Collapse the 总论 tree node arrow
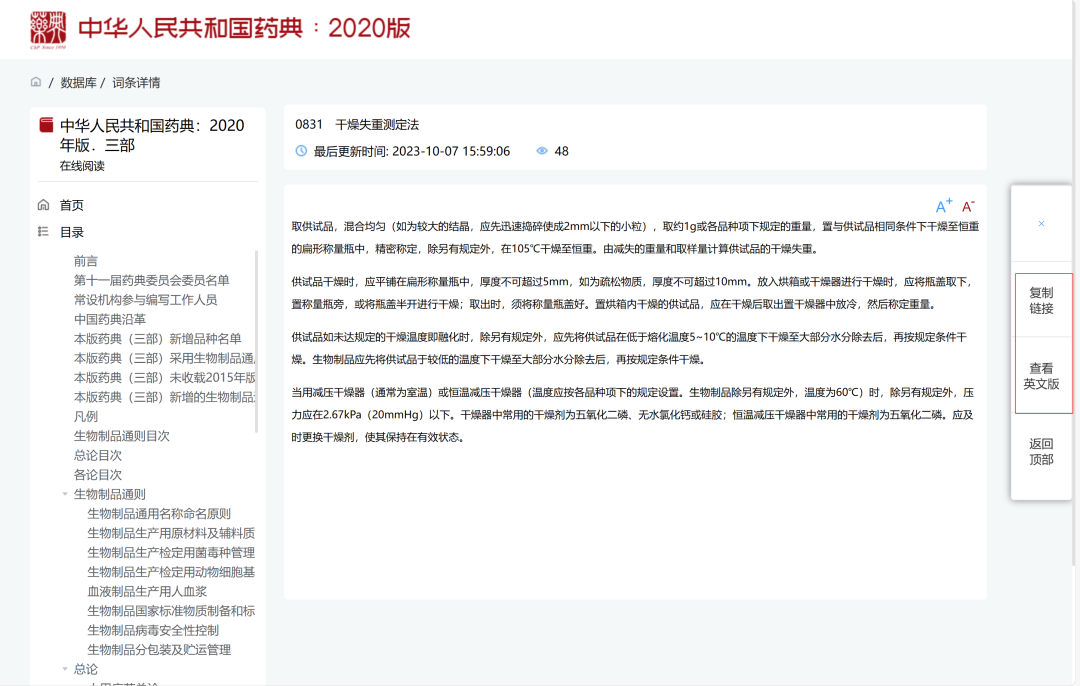The width and height of the screenshot is (1080, 686). [65, 669]
